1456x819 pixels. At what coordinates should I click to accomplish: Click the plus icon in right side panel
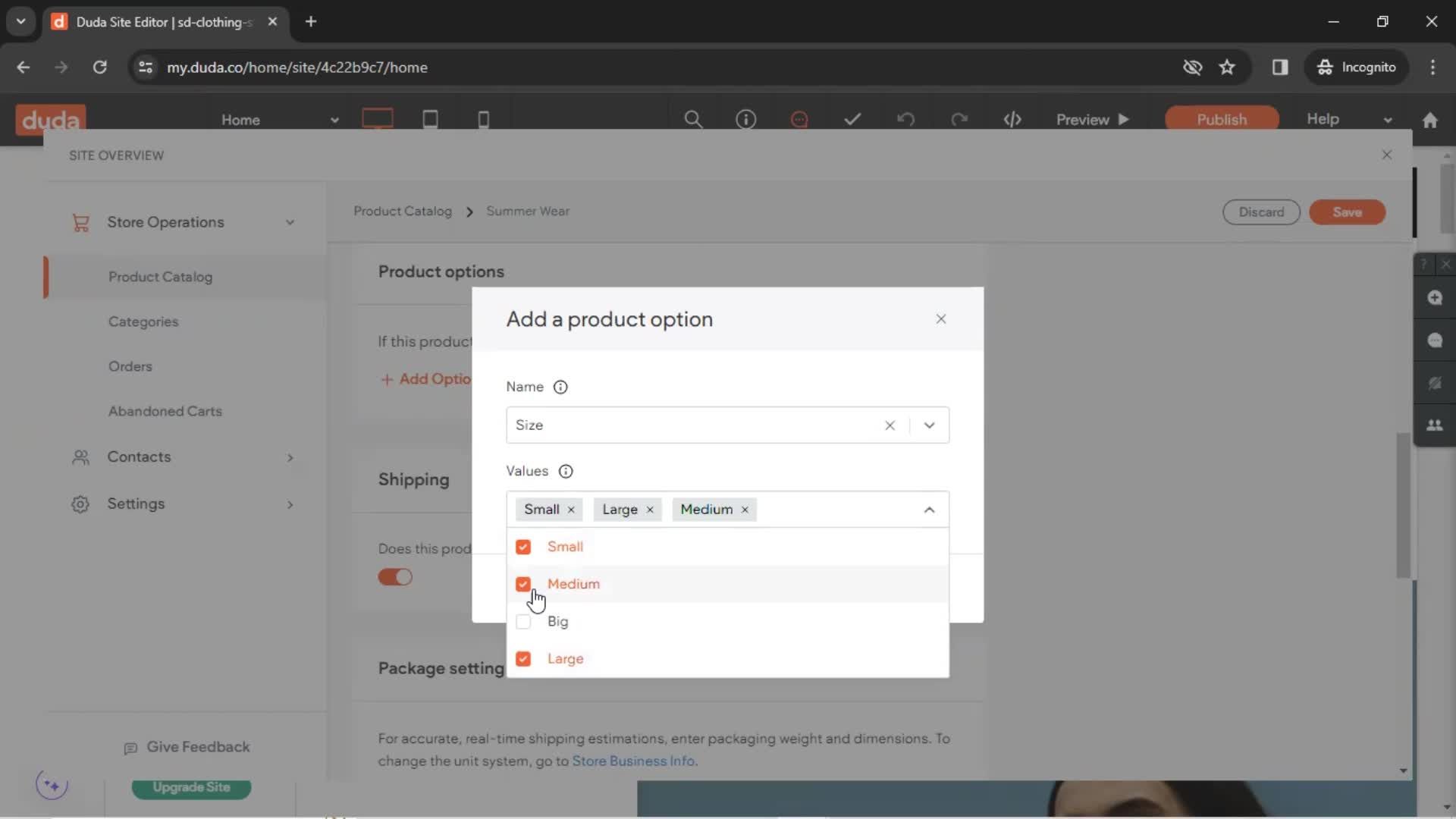(x=1435, y=298)
